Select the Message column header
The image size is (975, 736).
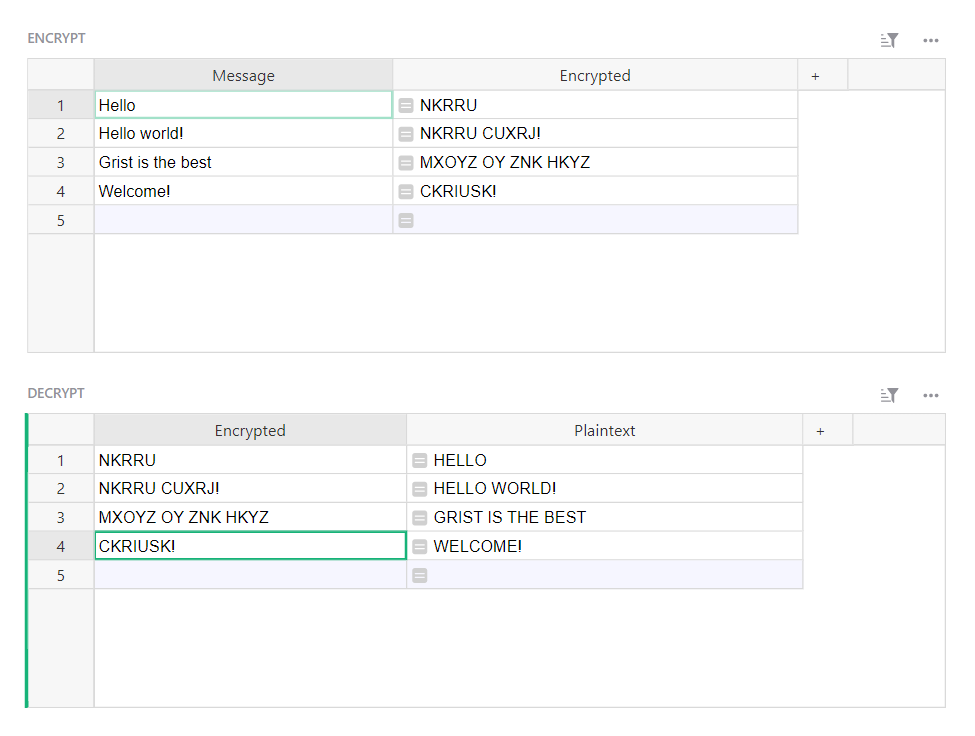(243, 75)
